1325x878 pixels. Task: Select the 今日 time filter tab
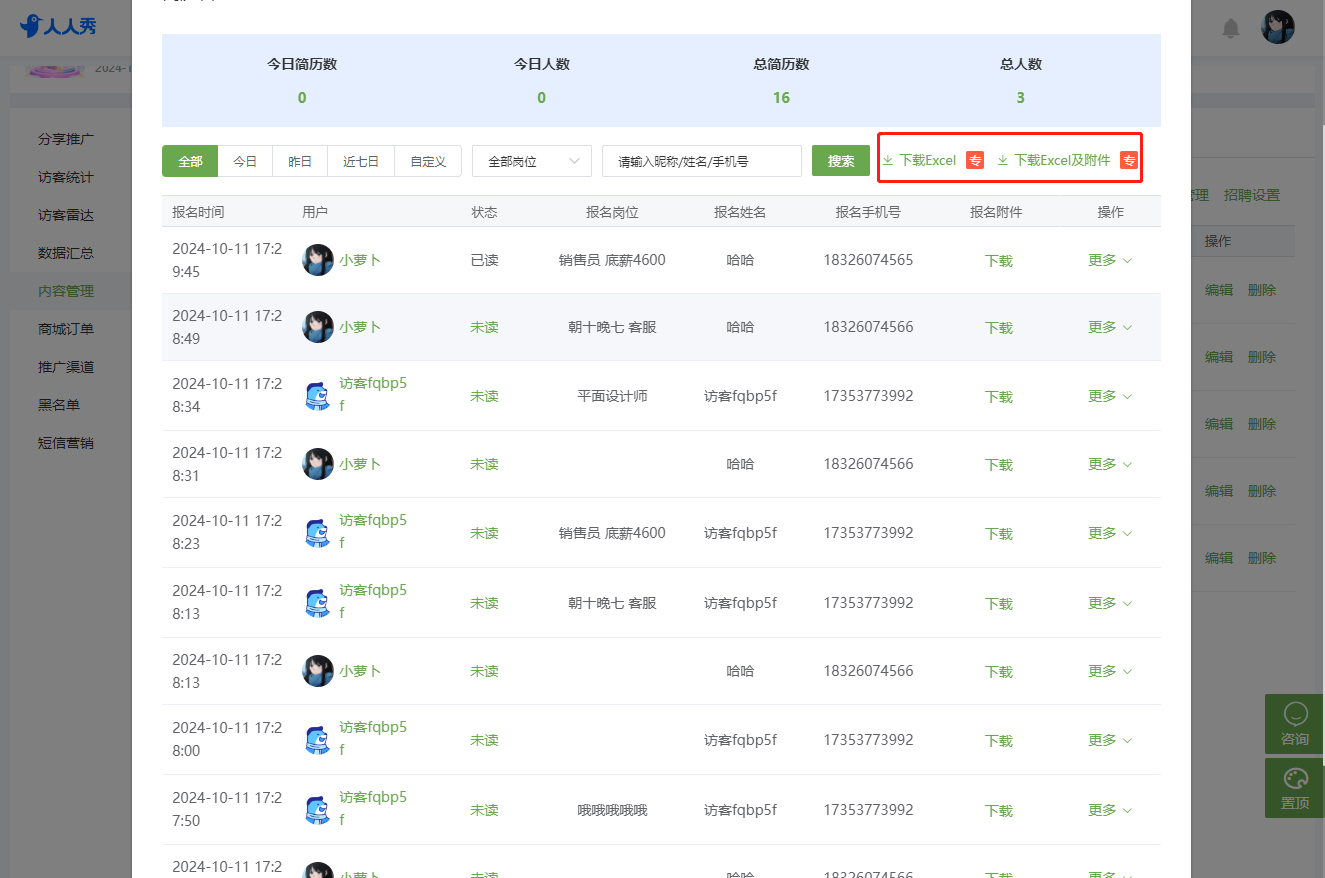click(245, 161)
